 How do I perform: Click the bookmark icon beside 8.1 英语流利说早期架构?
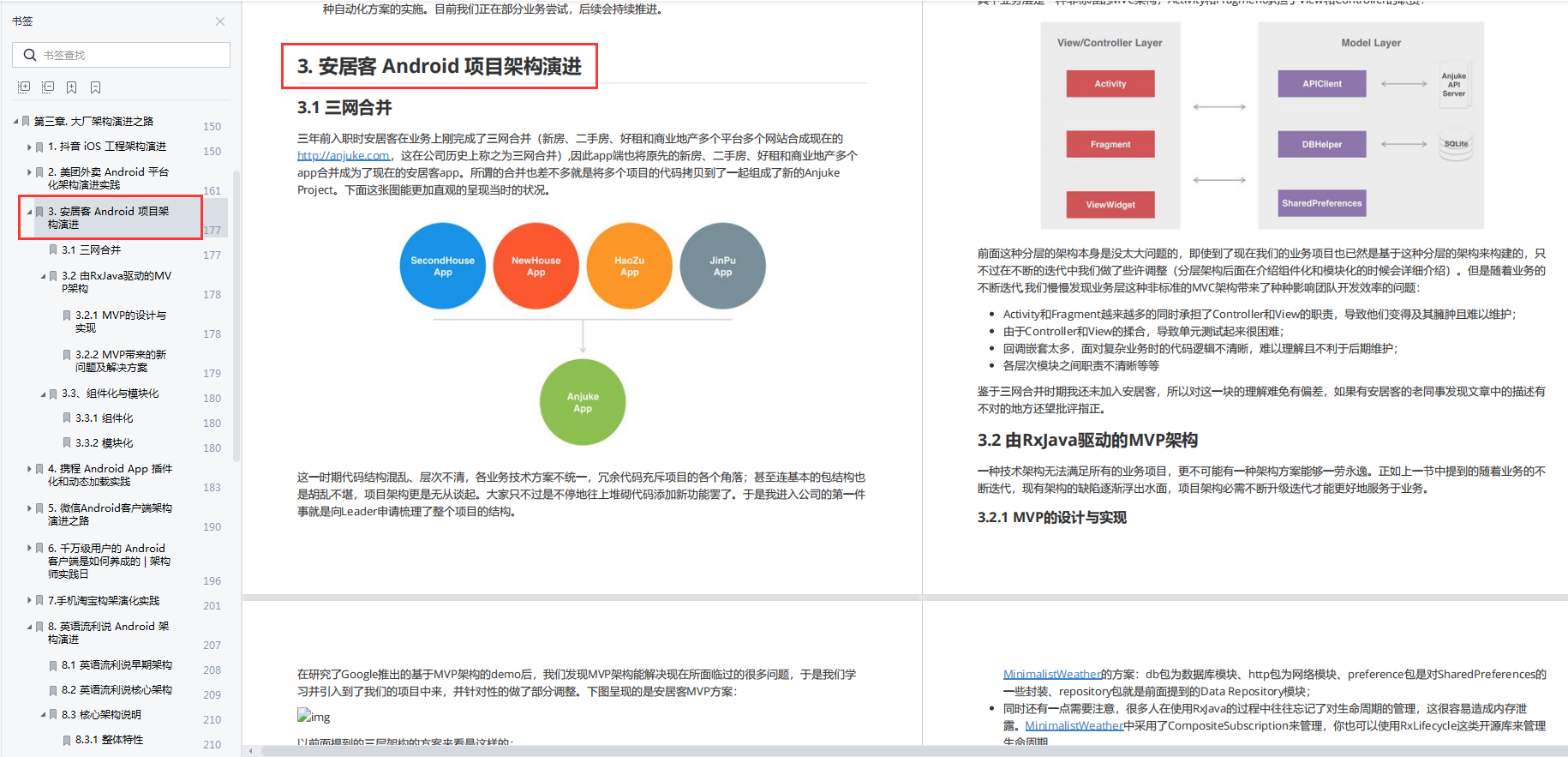pyautogui.click(x=53, y=665)
